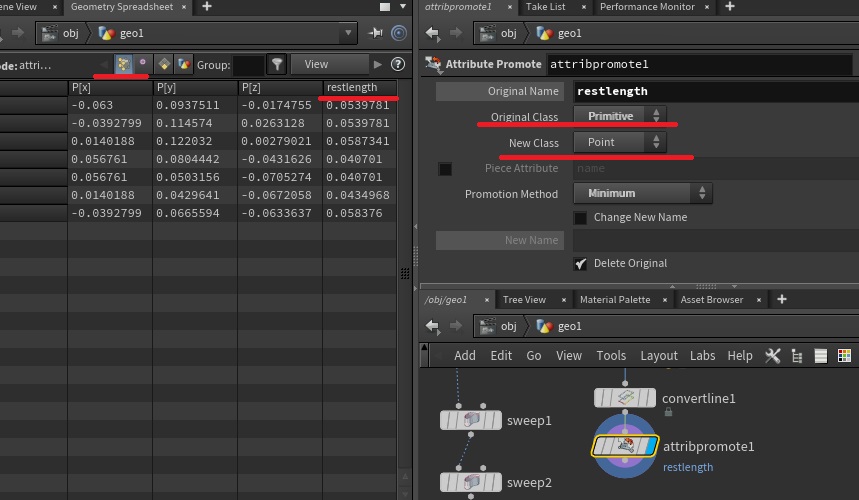Select the Vertices attribute class icon

142,65
